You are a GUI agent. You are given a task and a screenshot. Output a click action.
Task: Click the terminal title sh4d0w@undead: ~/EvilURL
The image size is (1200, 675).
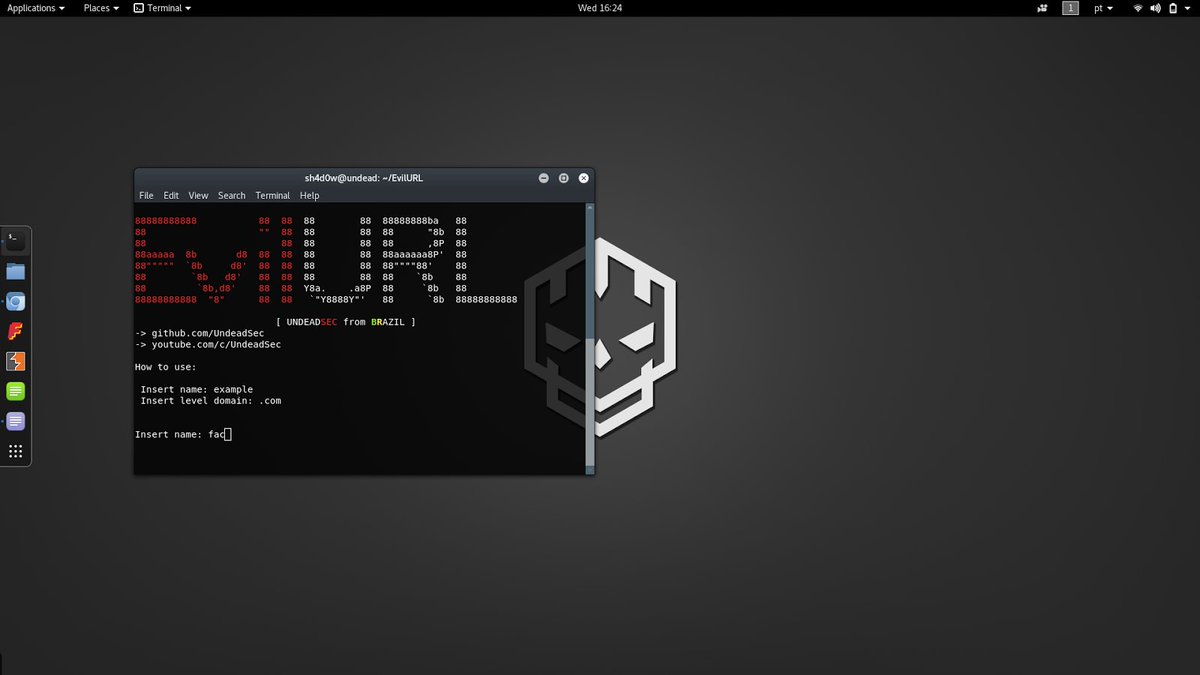[364, 178]
